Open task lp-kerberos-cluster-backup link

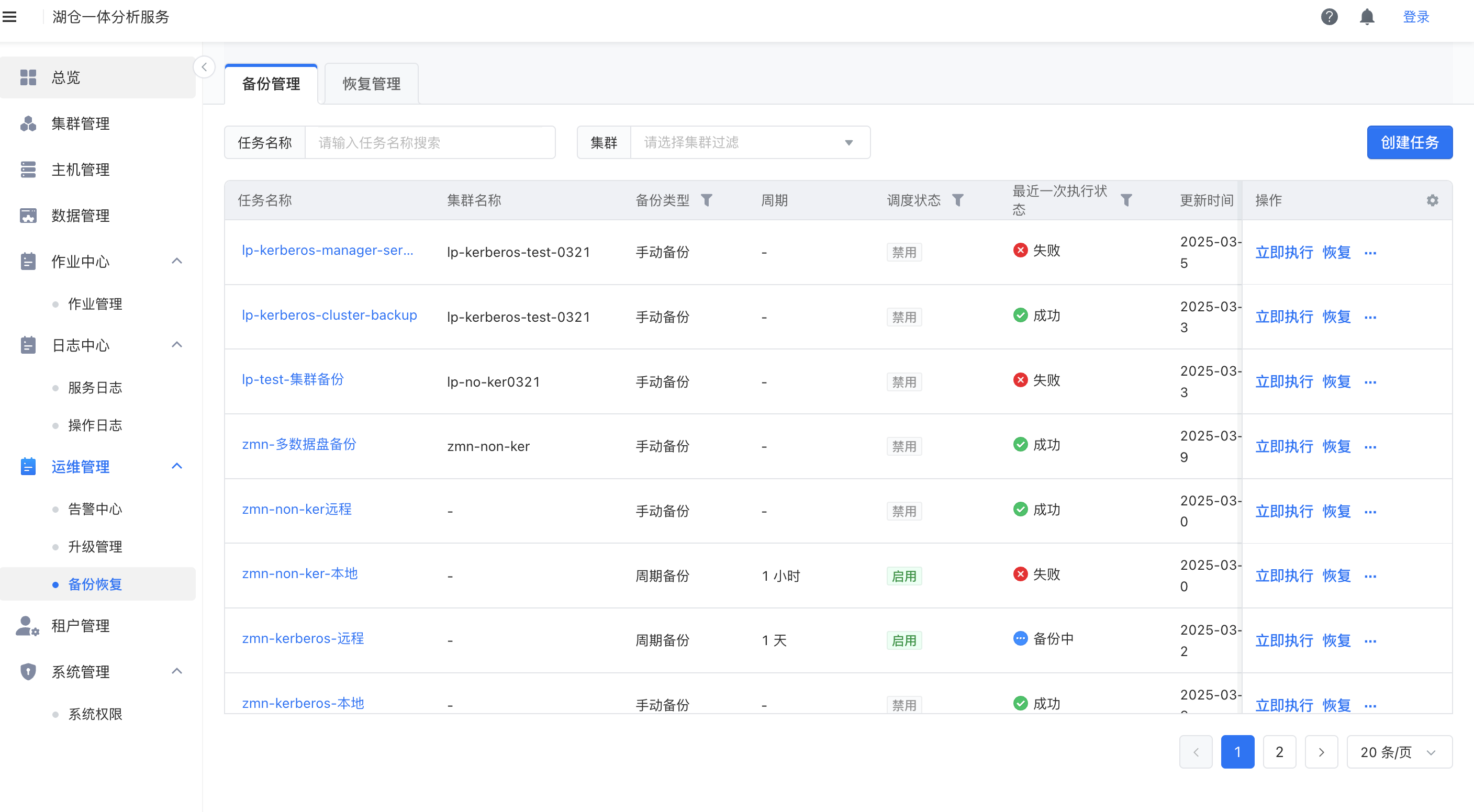pos(330,315)
